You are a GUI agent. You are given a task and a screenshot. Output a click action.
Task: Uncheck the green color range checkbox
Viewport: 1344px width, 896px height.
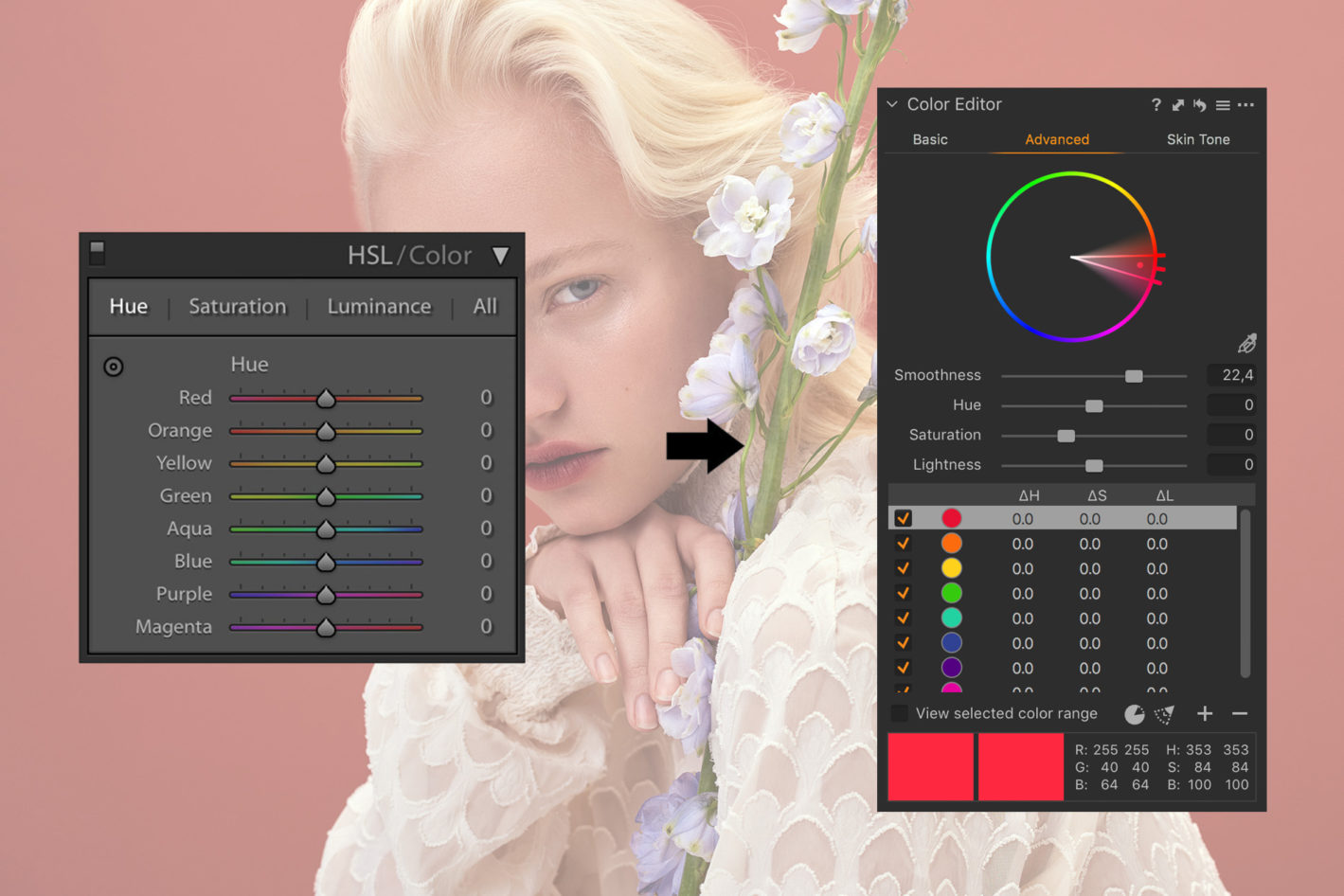pos(903,594)
